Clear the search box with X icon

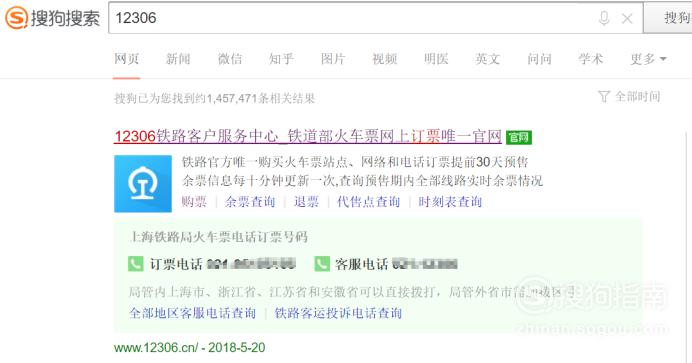click(627, 19)
